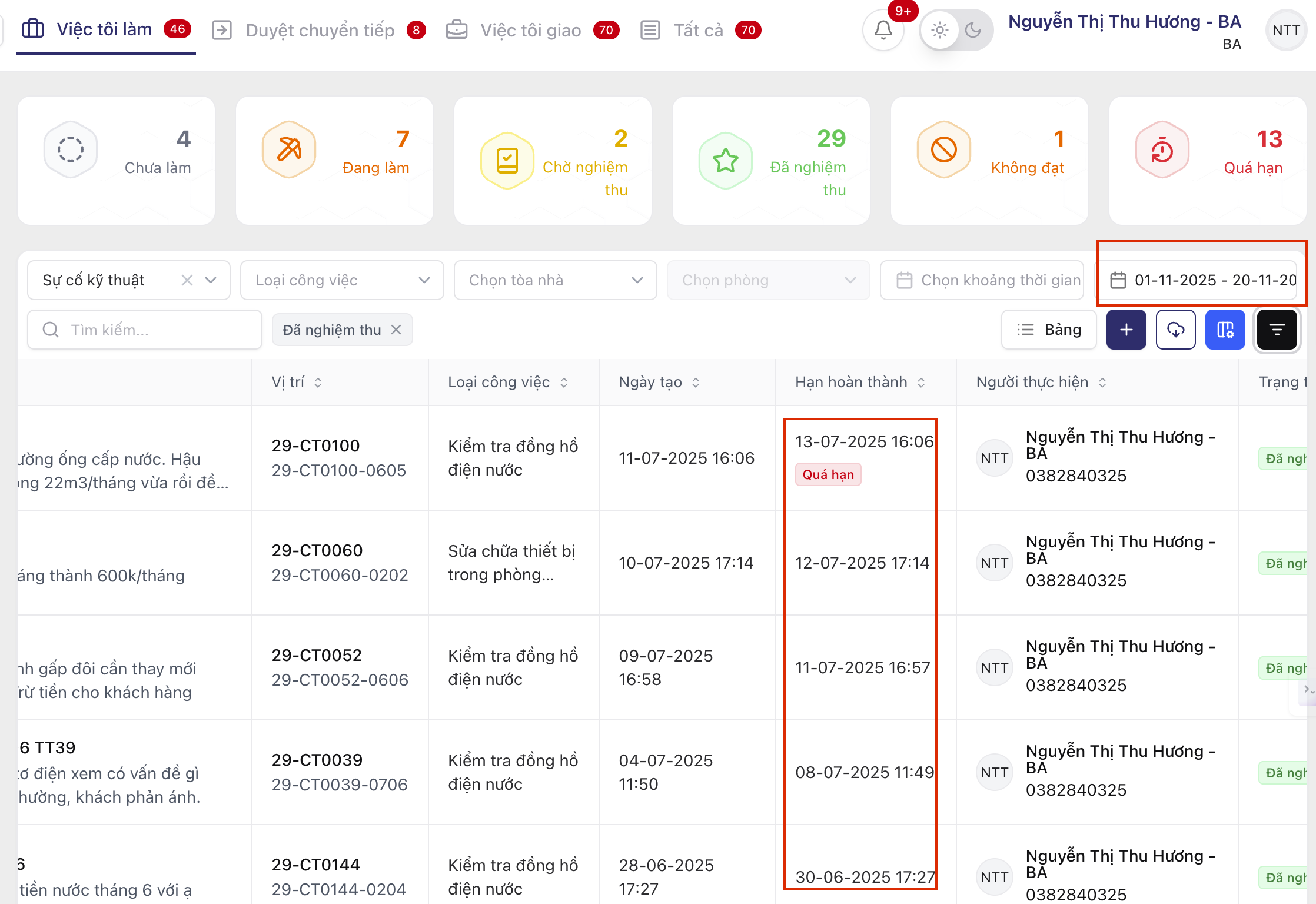Screen dimensions: 1316x904
Task: Remove the Đã nghiệm thu filter tag
Action: coord(397,330)
